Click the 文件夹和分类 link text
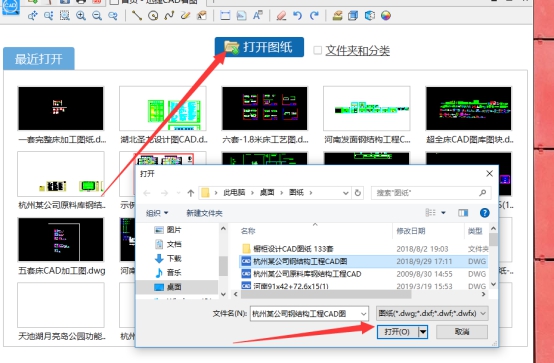Image resolution: width=554 pixels, height=363 pixels. click(x=357, y=51)
